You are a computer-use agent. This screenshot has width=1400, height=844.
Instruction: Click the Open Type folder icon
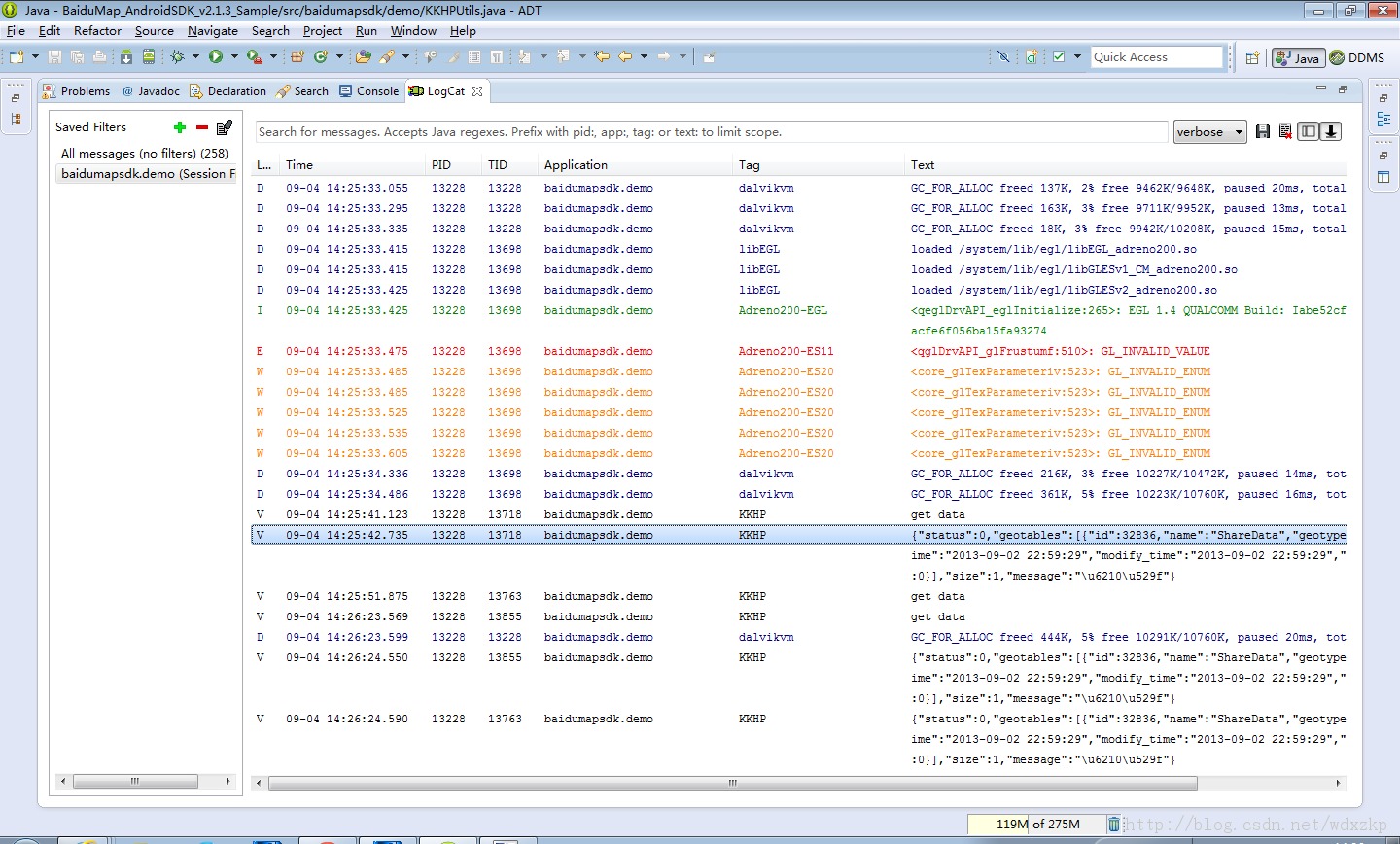click(363, 57)
